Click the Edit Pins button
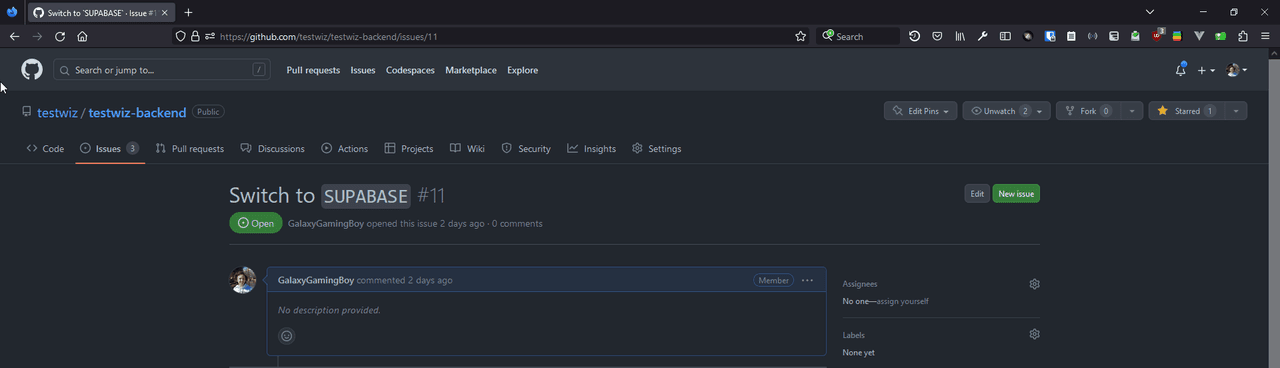The height and width of the screenshot is (368, 1280). click(921, 111)
